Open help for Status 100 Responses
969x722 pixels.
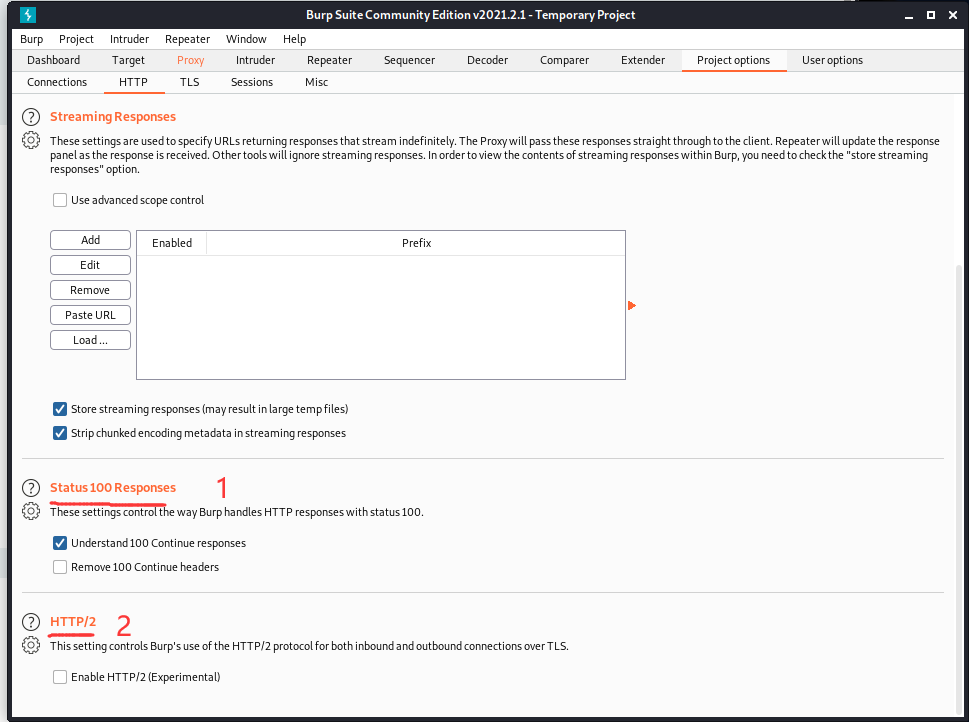click(x=31, y=488)
